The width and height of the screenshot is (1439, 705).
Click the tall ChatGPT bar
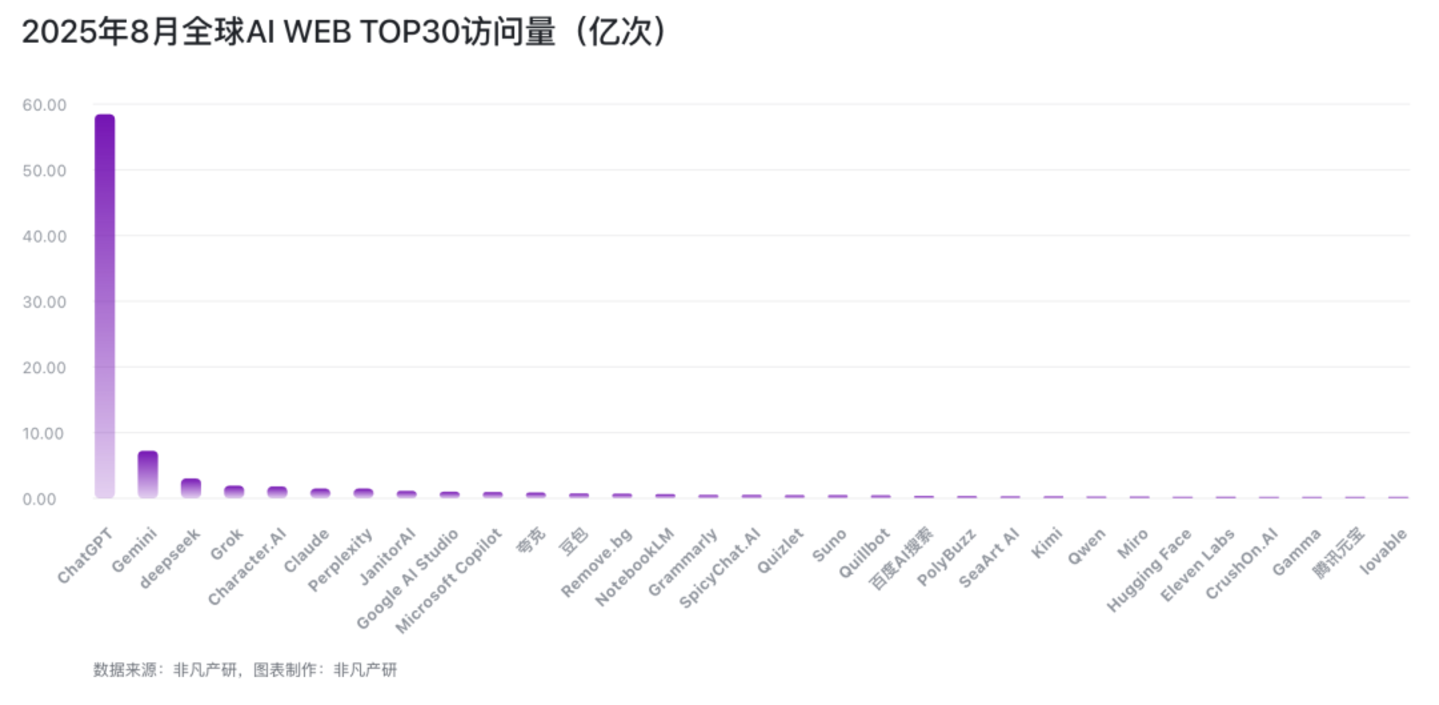point(104,305)
